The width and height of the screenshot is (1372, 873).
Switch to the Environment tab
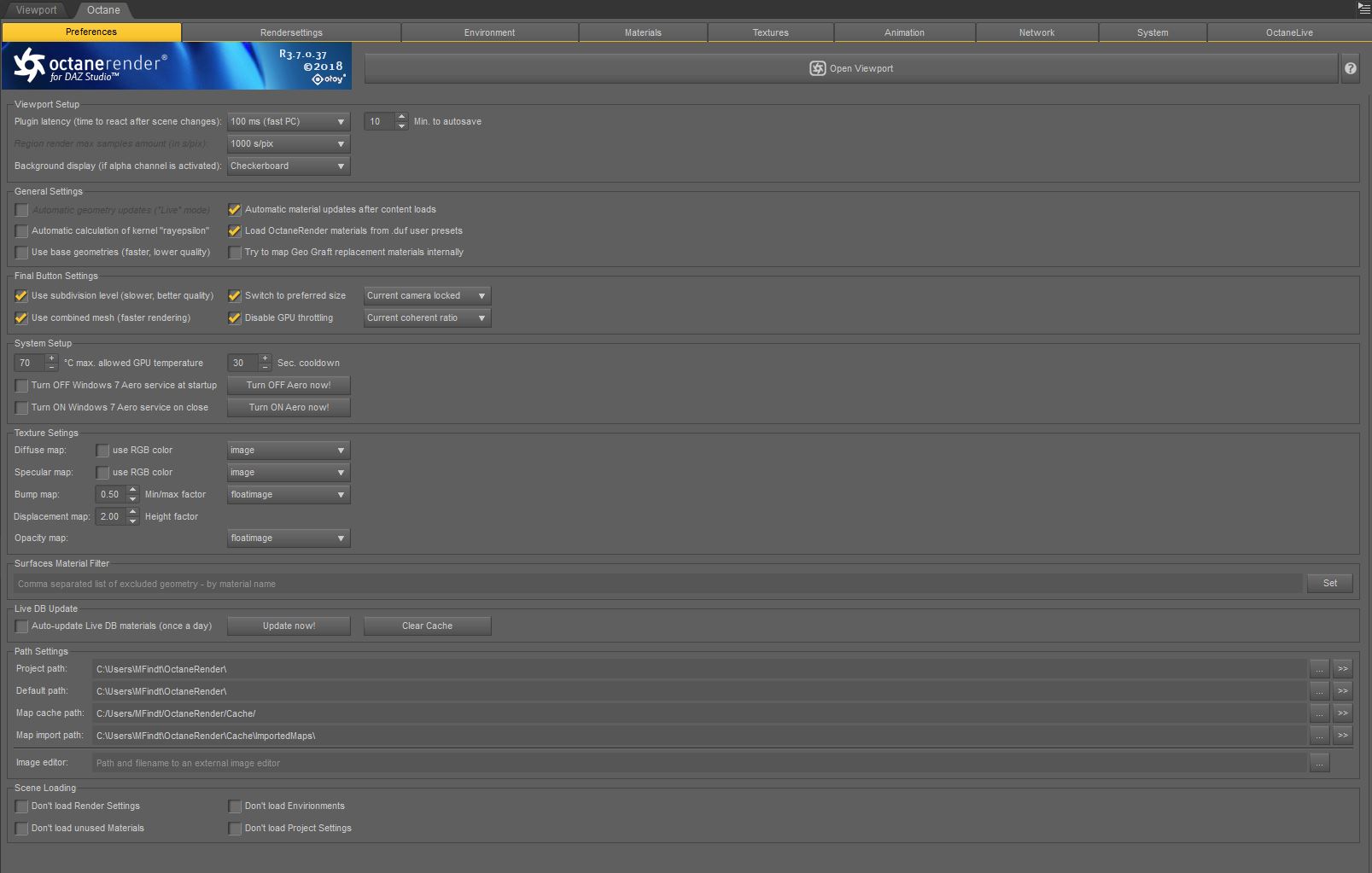pos(489,32)
